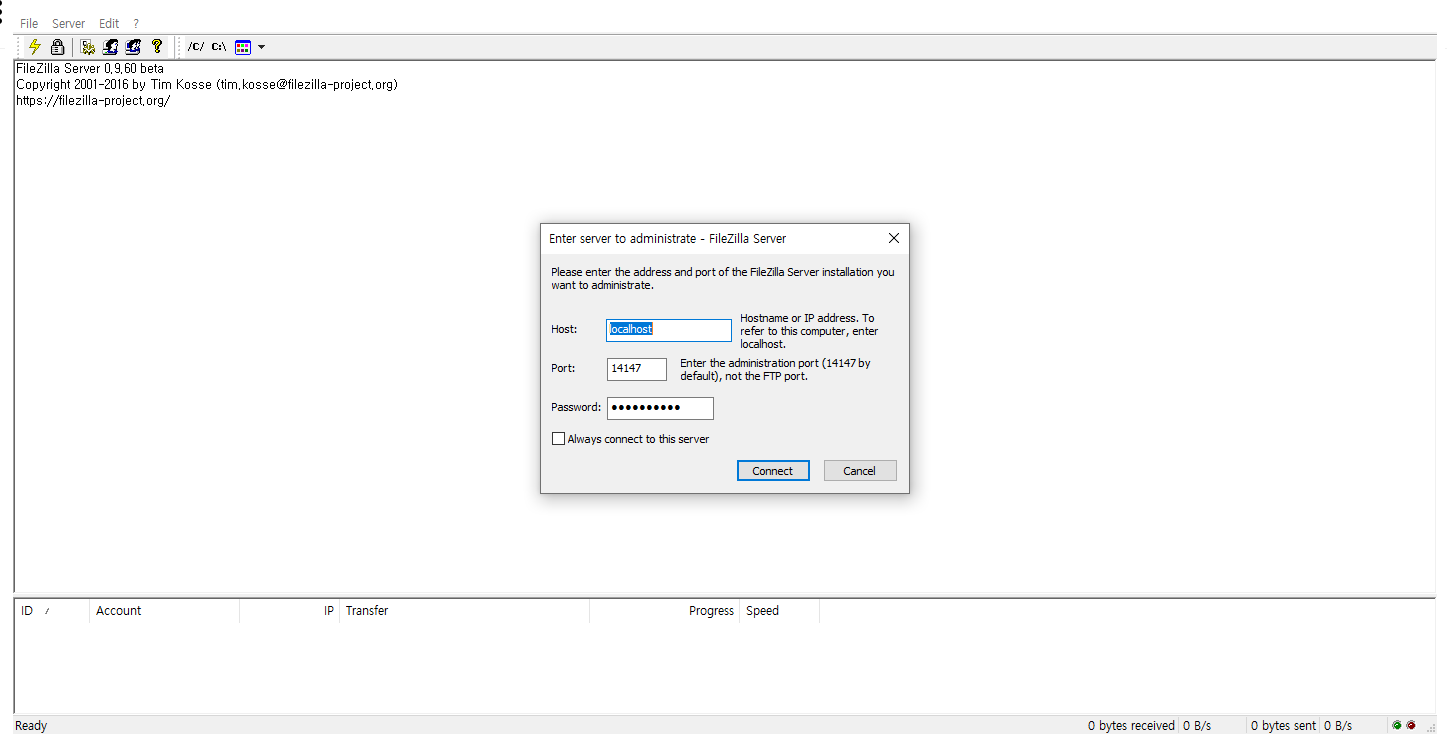Open server settings via gear icon
This screenshot has width=1447, height=750.
point(88,47)
